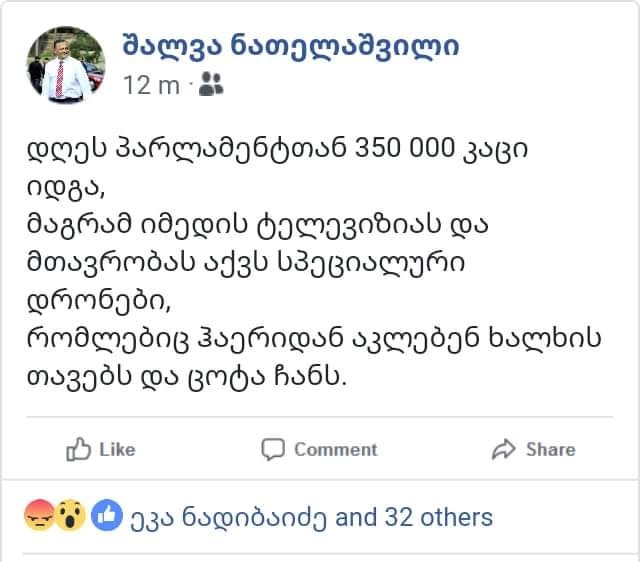Click "32 others" reactions text

click(433, 517)
